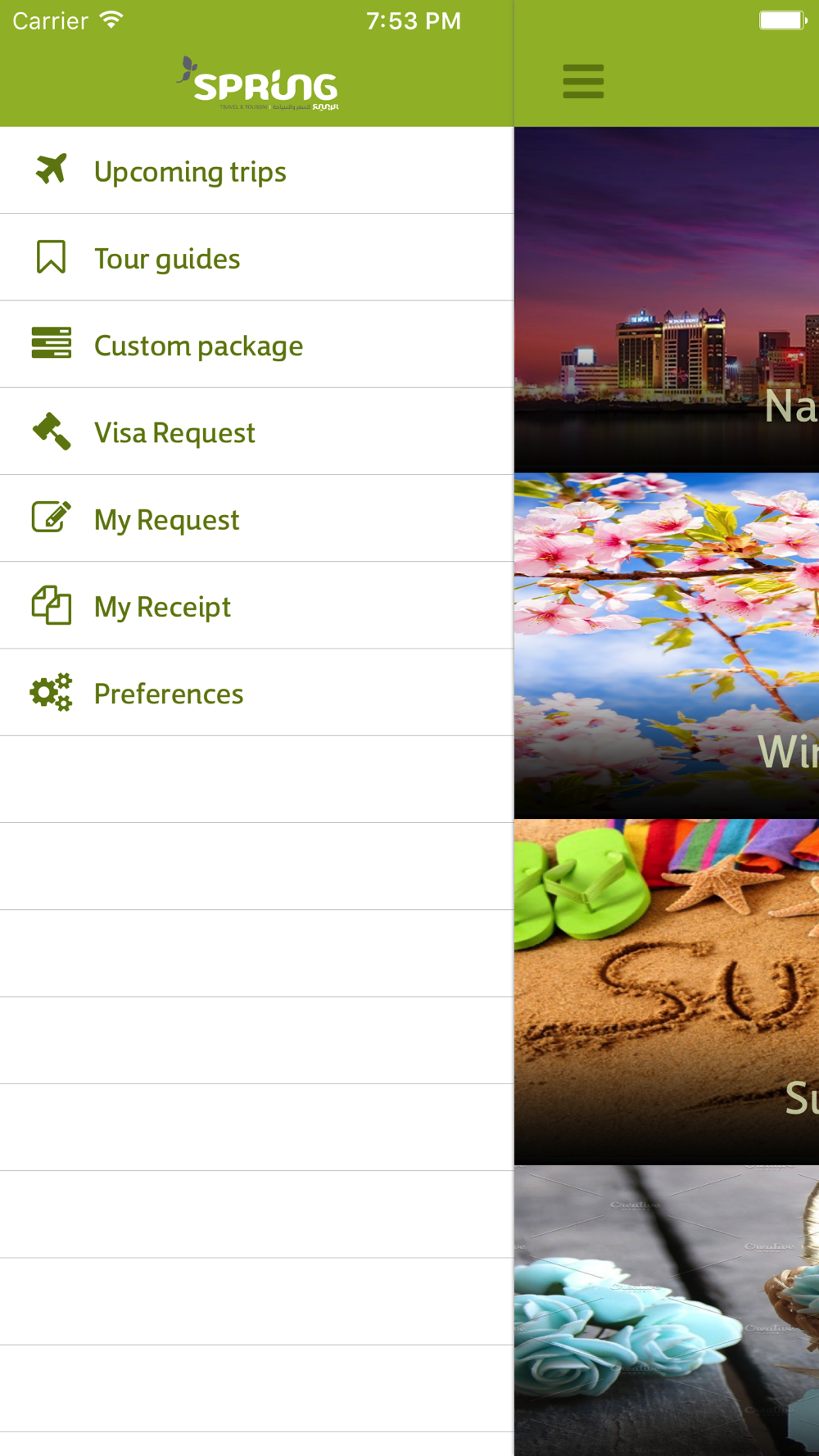Viewport: 819px width, 1456px height.
Task: Tap the airplane icon for Upcoming trips
Action: tap(51, 170)
